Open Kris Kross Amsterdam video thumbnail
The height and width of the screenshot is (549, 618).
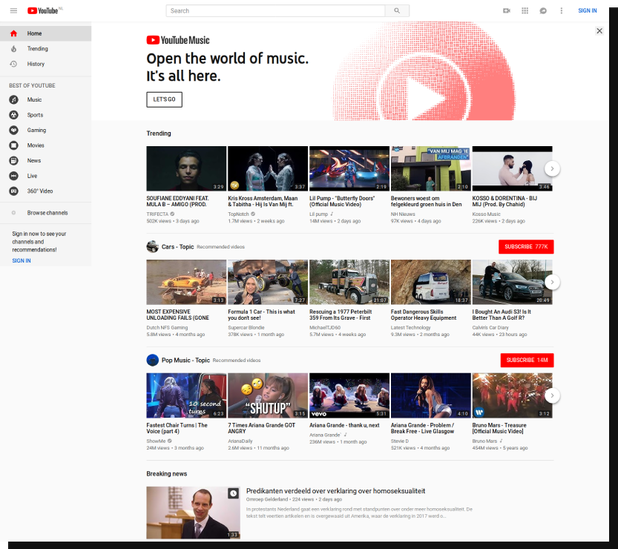point(268,169)
